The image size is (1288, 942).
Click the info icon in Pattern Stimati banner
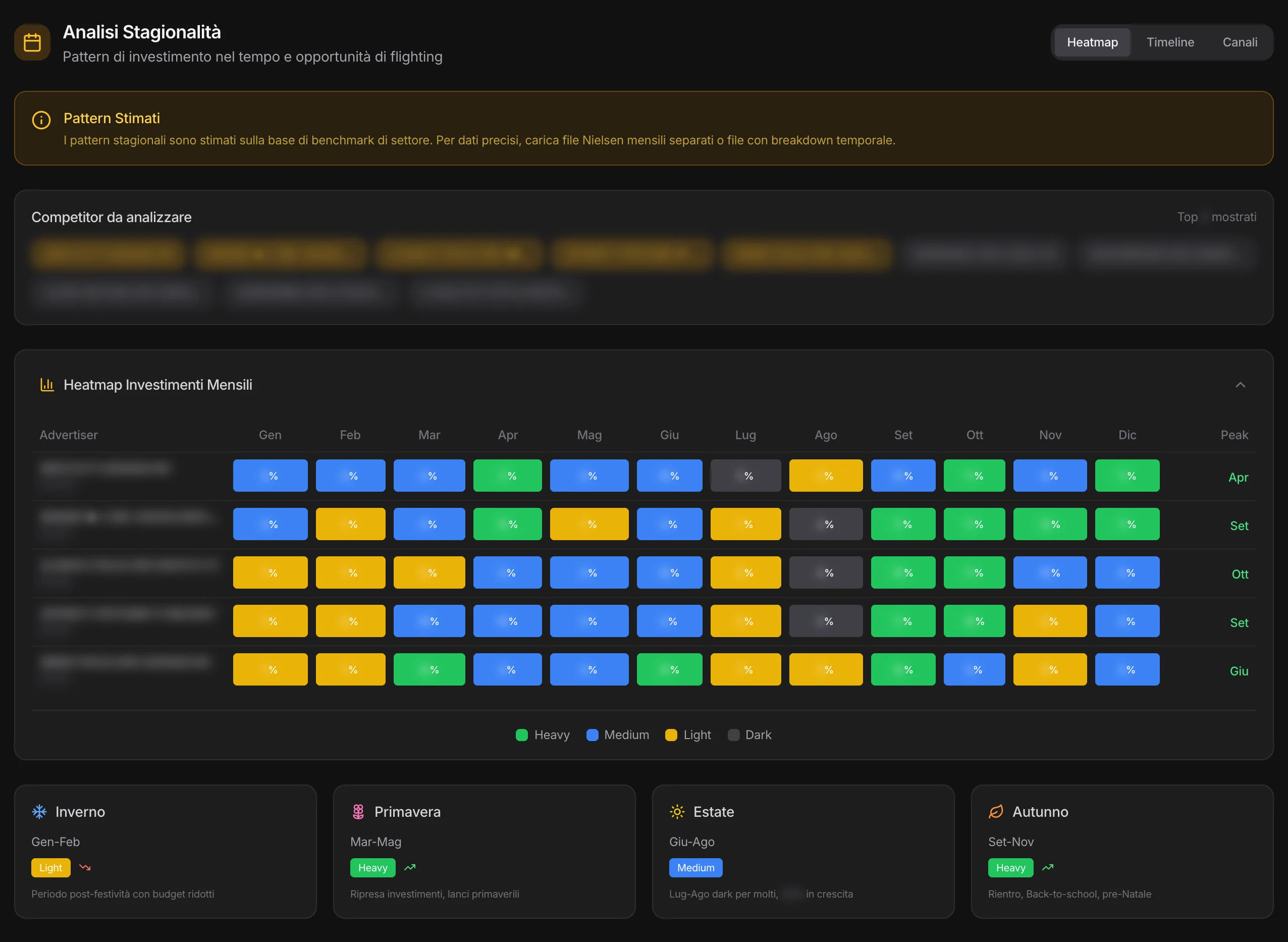coord(41,120)
